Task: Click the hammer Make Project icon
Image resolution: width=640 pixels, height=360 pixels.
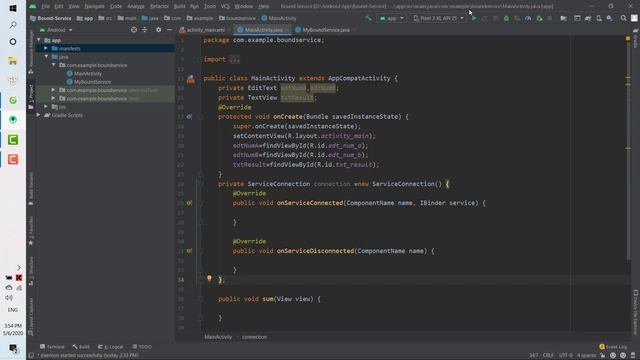Action: point(369,18)
